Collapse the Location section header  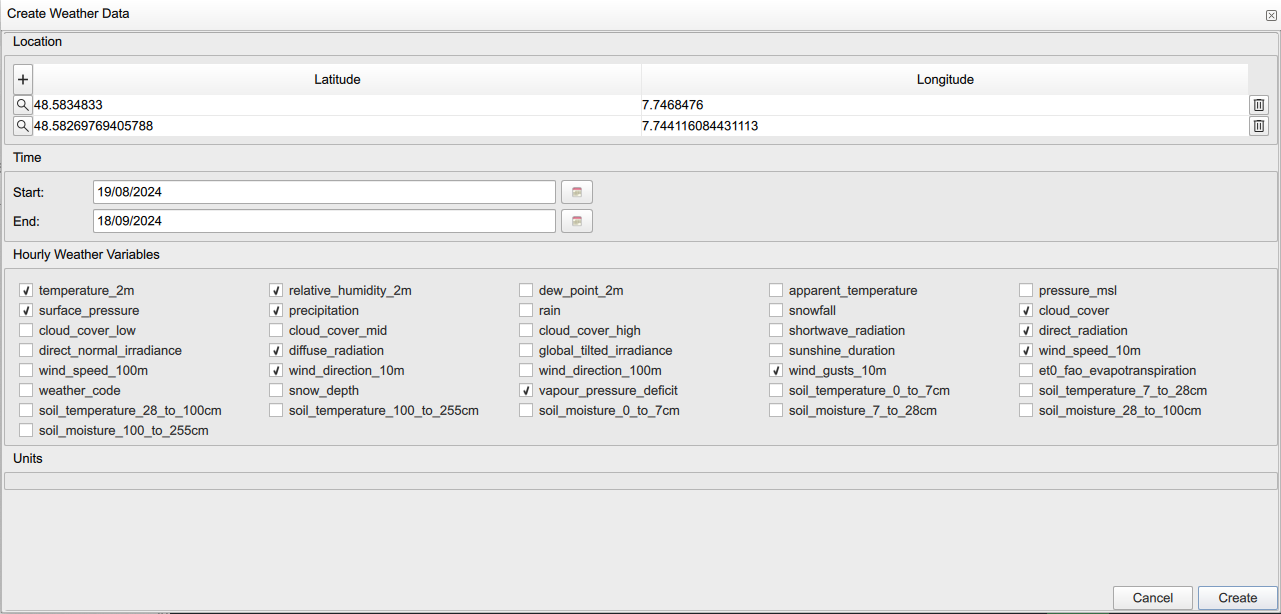pyautogui.click(x=37, y=42)
